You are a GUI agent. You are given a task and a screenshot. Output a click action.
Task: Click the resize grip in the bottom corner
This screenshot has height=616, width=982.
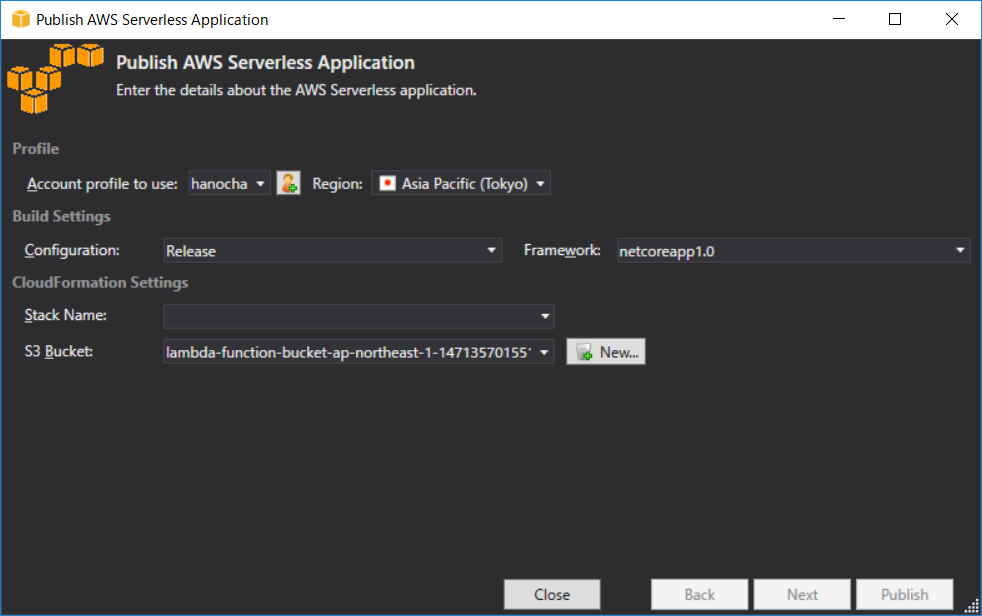[x=972, y=606]
